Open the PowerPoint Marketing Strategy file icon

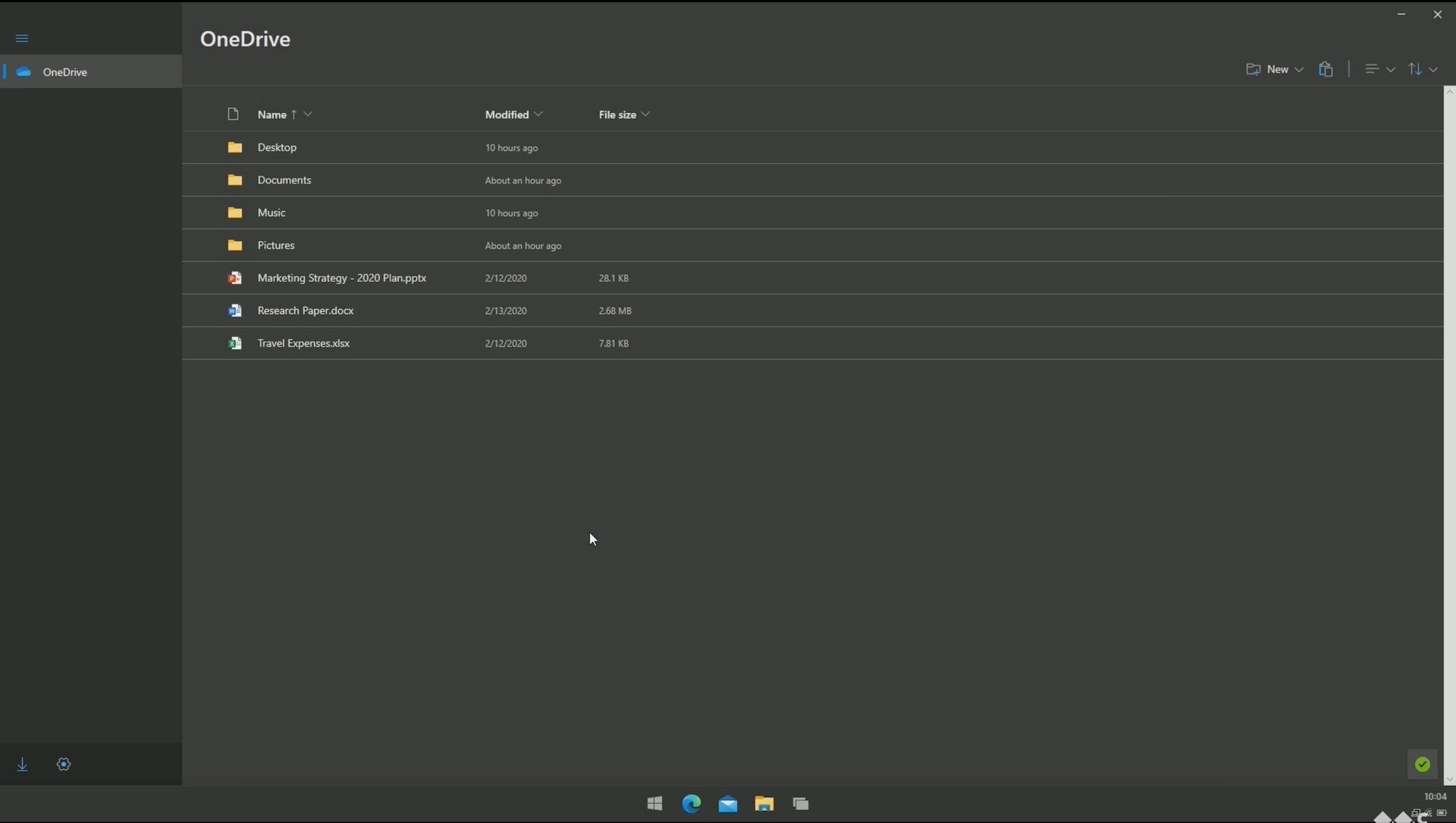point(235,278)
